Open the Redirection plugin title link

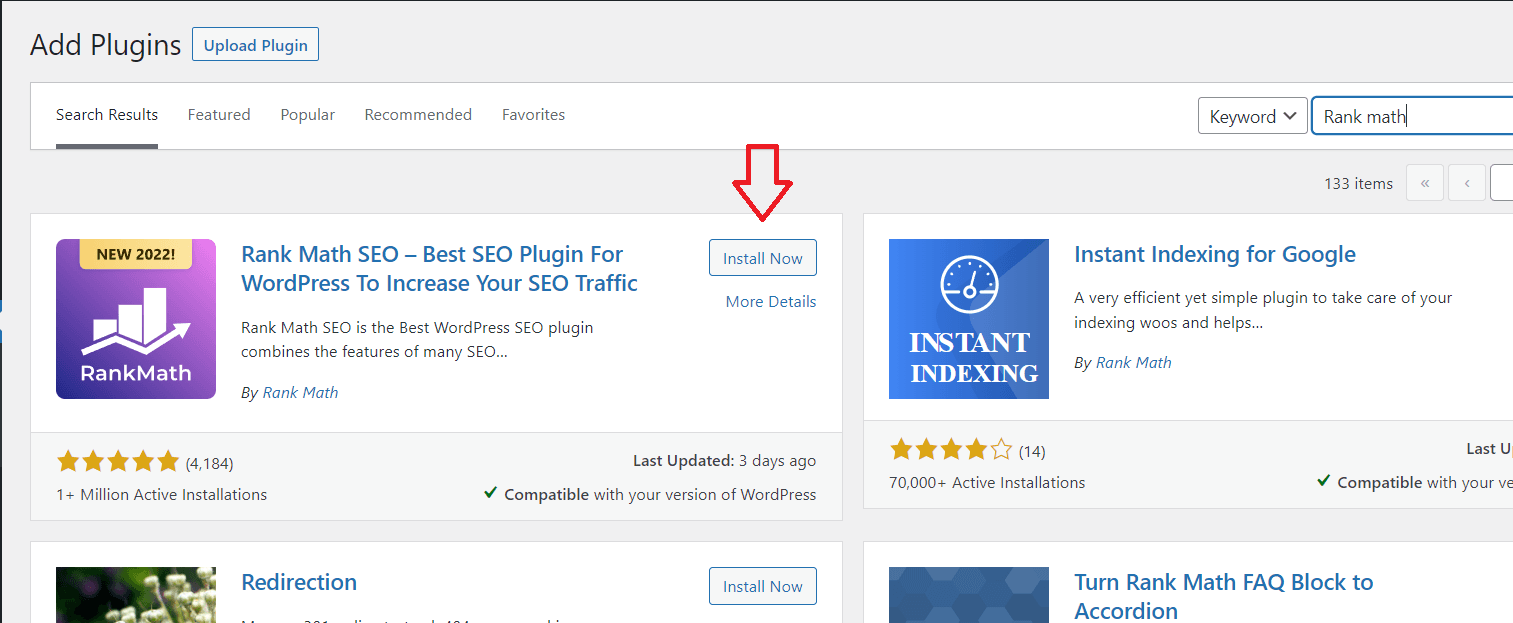(299, 582)
